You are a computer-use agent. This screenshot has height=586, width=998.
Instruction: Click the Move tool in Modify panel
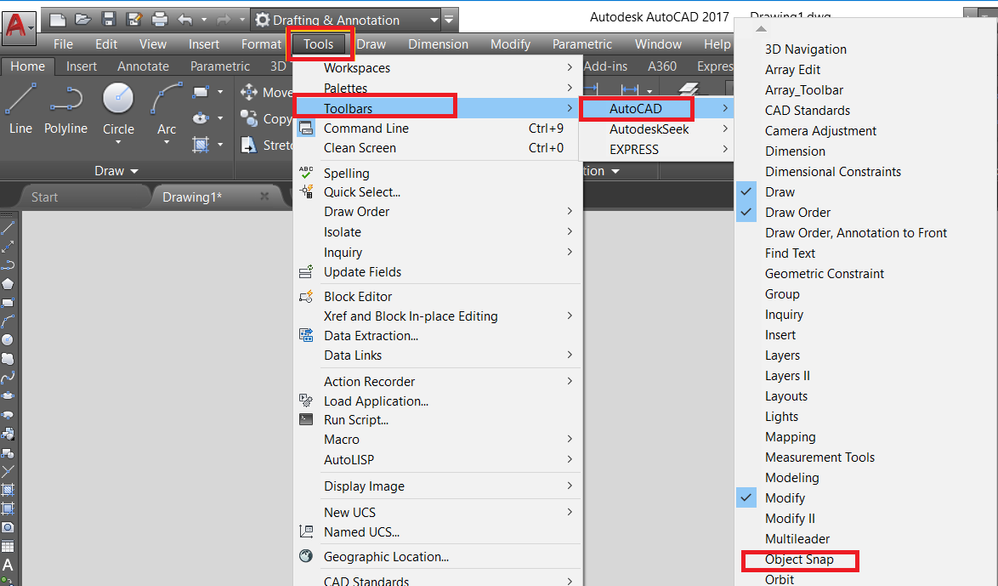[x=266, y=92]
